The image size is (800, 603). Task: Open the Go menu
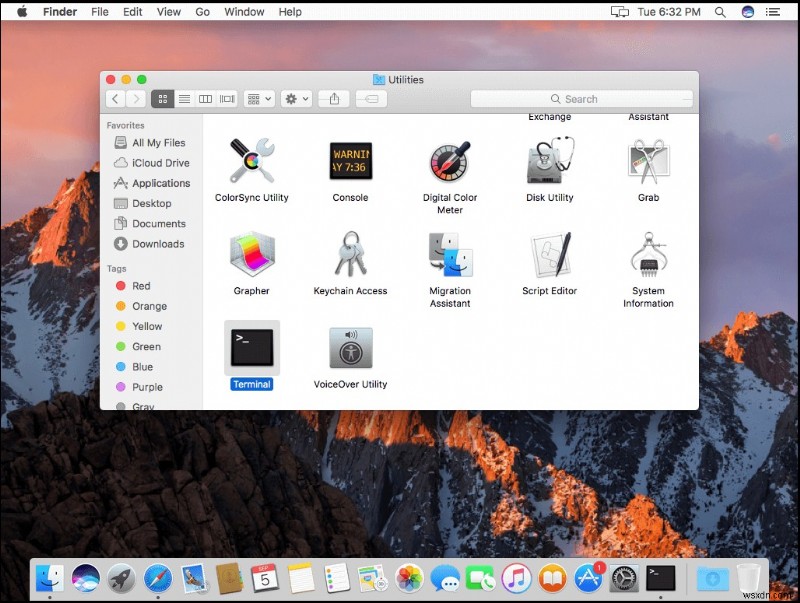[x=203, y=11]
